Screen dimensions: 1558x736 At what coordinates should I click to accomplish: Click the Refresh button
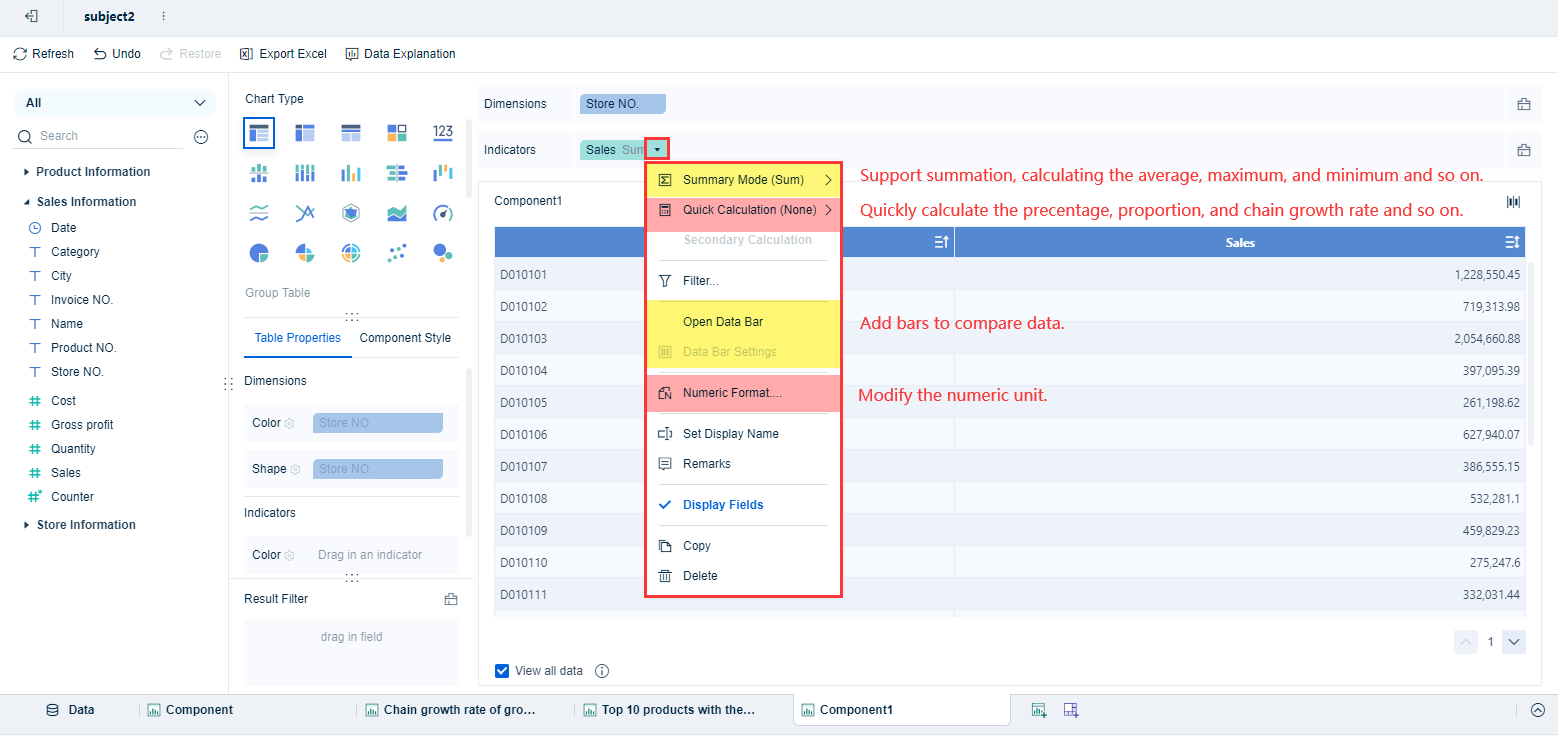pos(44,53)
